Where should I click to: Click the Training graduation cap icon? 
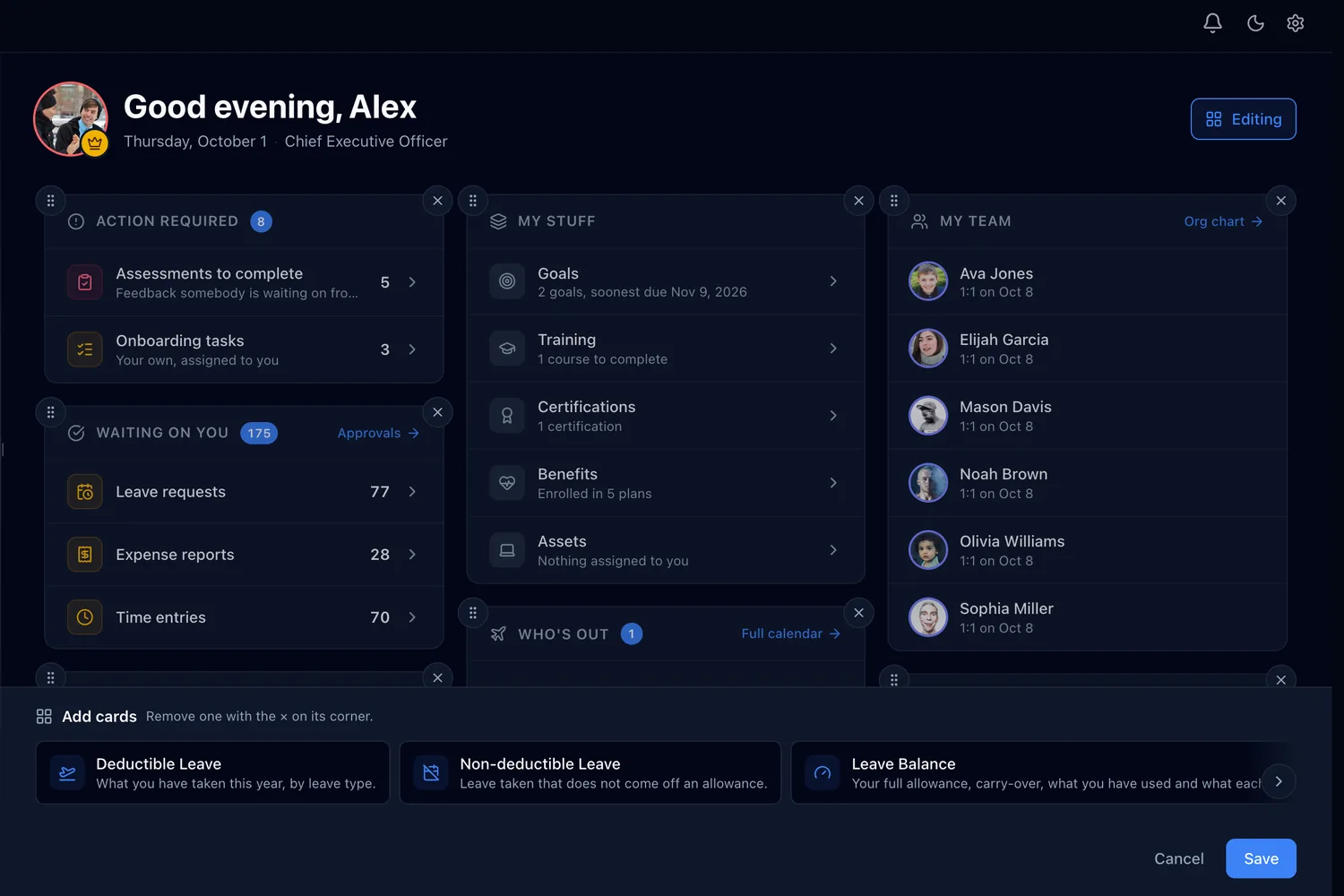507,349
